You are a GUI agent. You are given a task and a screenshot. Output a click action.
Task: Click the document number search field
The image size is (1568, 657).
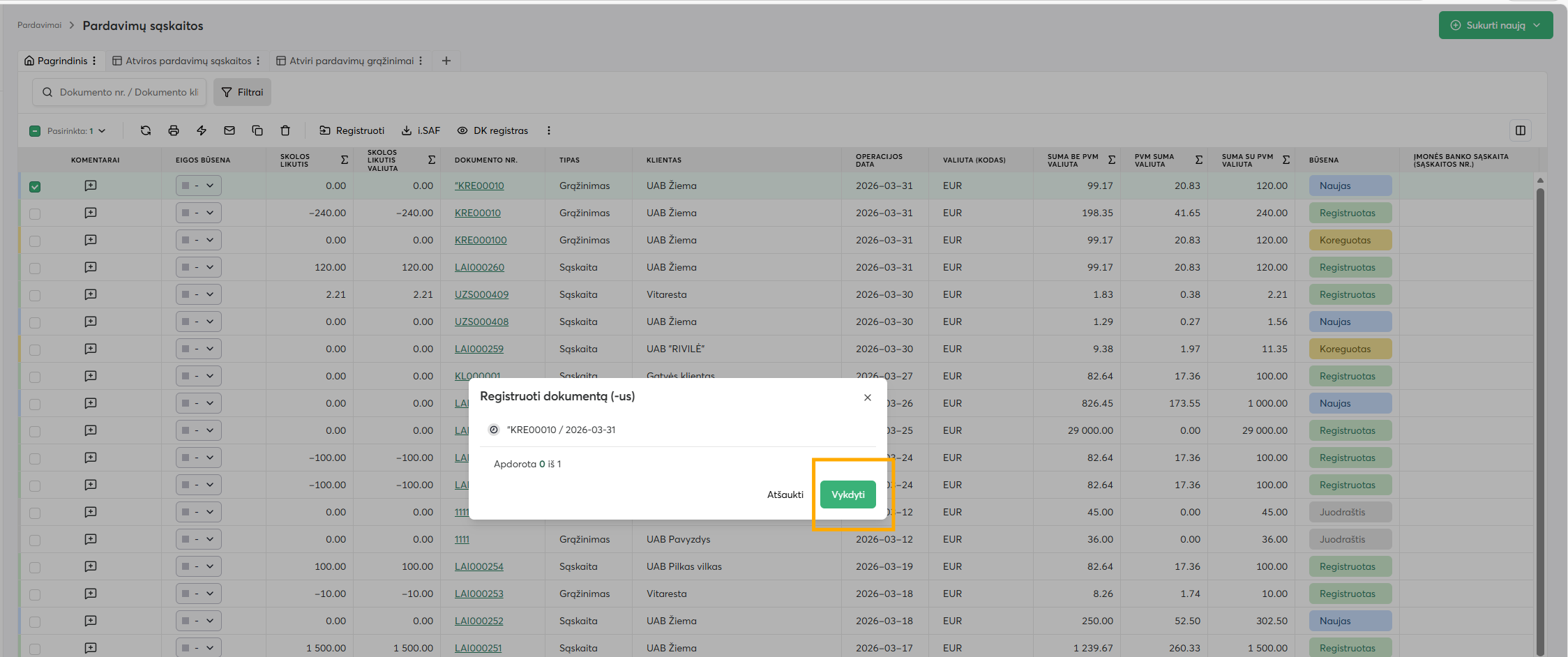pyautogui.click(x=128, y=92)
